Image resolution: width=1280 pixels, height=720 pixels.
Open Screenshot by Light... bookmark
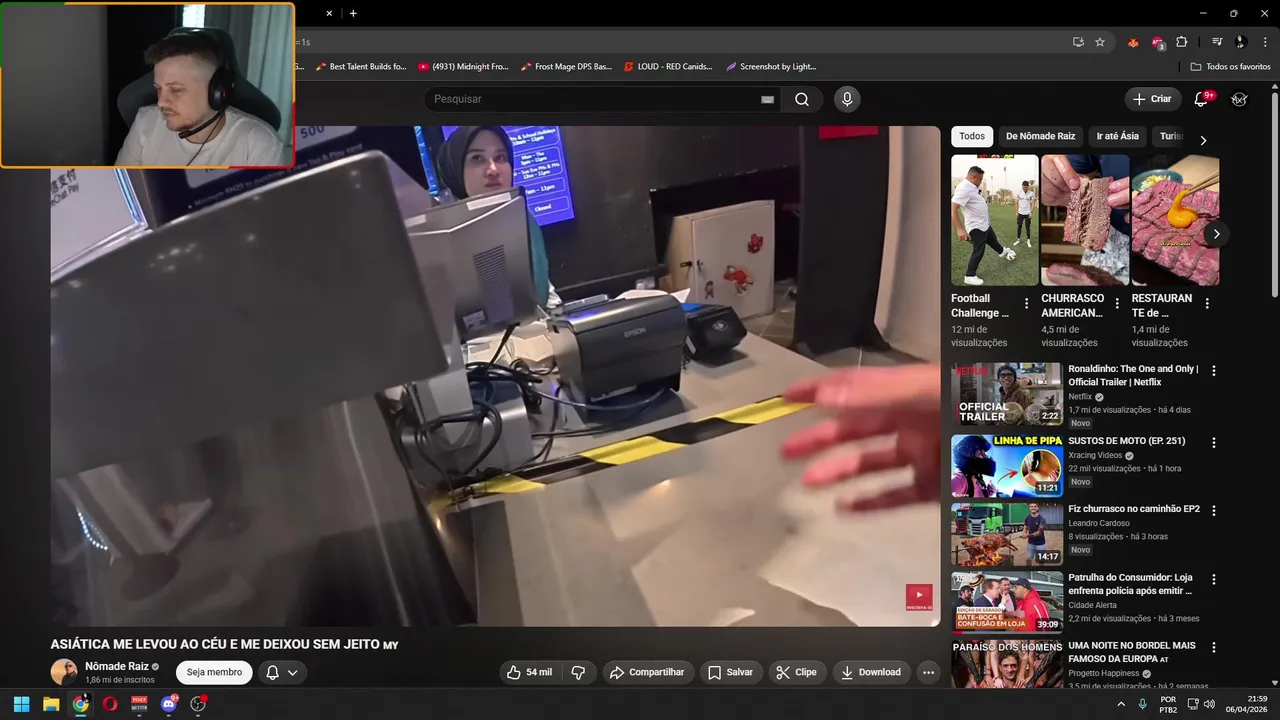click(x=771, y=67)
